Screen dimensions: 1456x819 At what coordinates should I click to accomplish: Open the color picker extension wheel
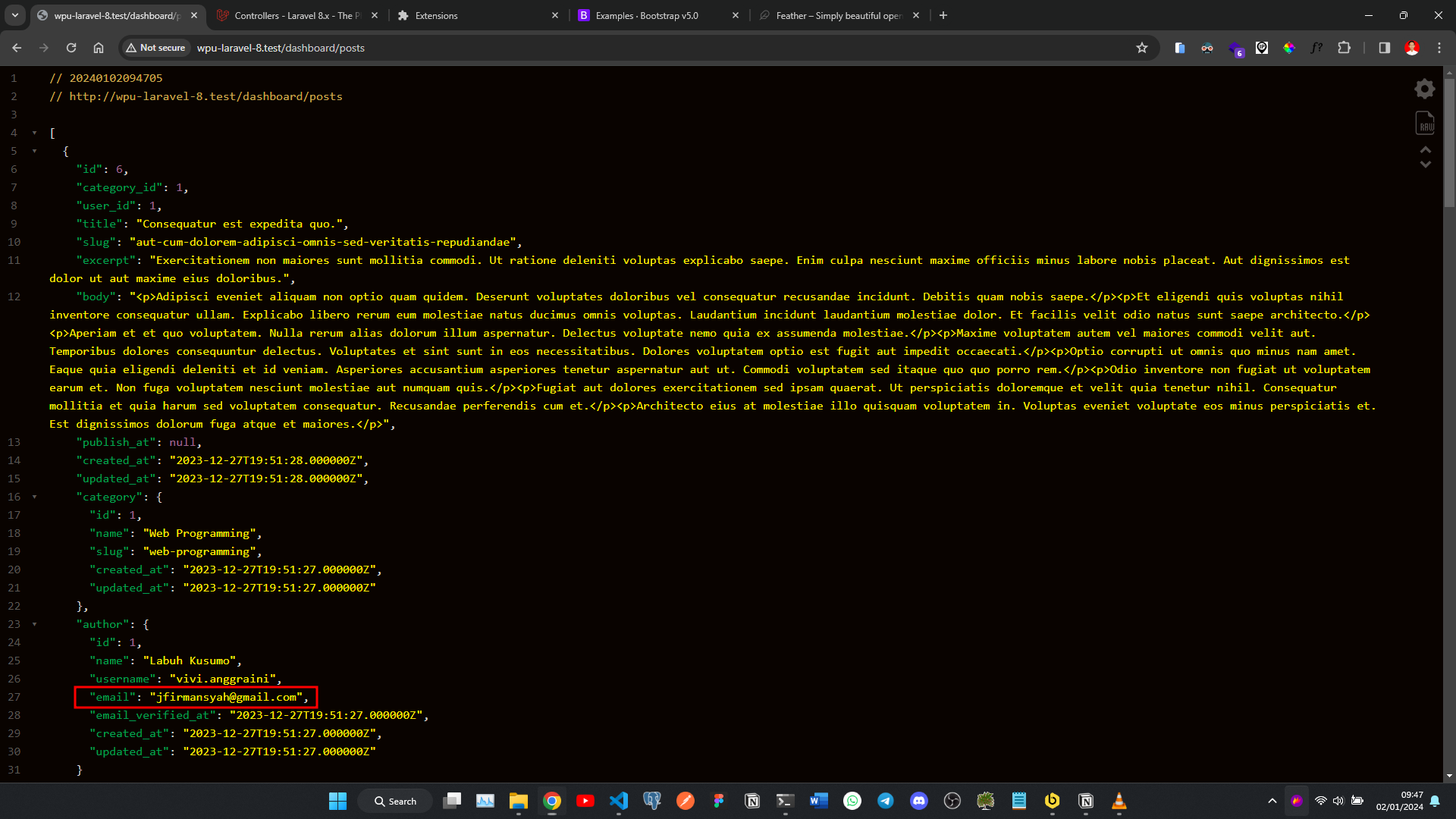[x=1288, y=48]
